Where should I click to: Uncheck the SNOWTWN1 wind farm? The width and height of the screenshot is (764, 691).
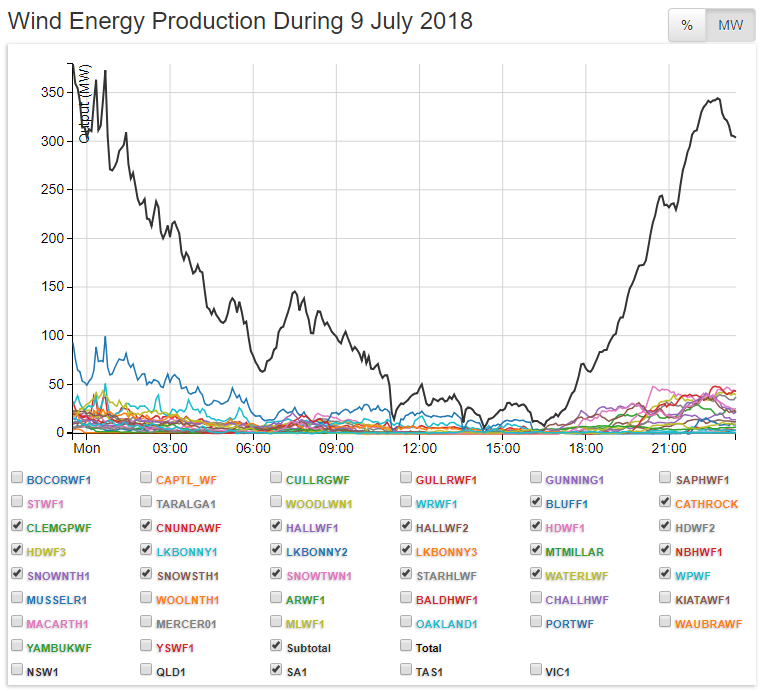pos(277,575)
